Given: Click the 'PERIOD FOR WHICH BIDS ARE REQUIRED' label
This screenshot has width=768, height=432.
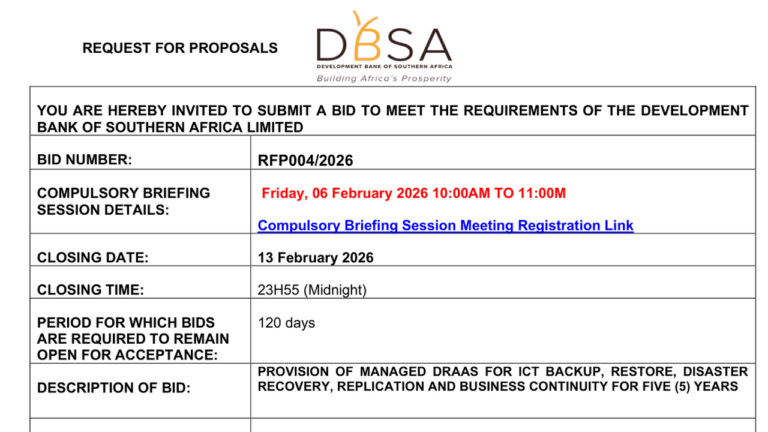Looking at the screenshot, I should point(132,339).
